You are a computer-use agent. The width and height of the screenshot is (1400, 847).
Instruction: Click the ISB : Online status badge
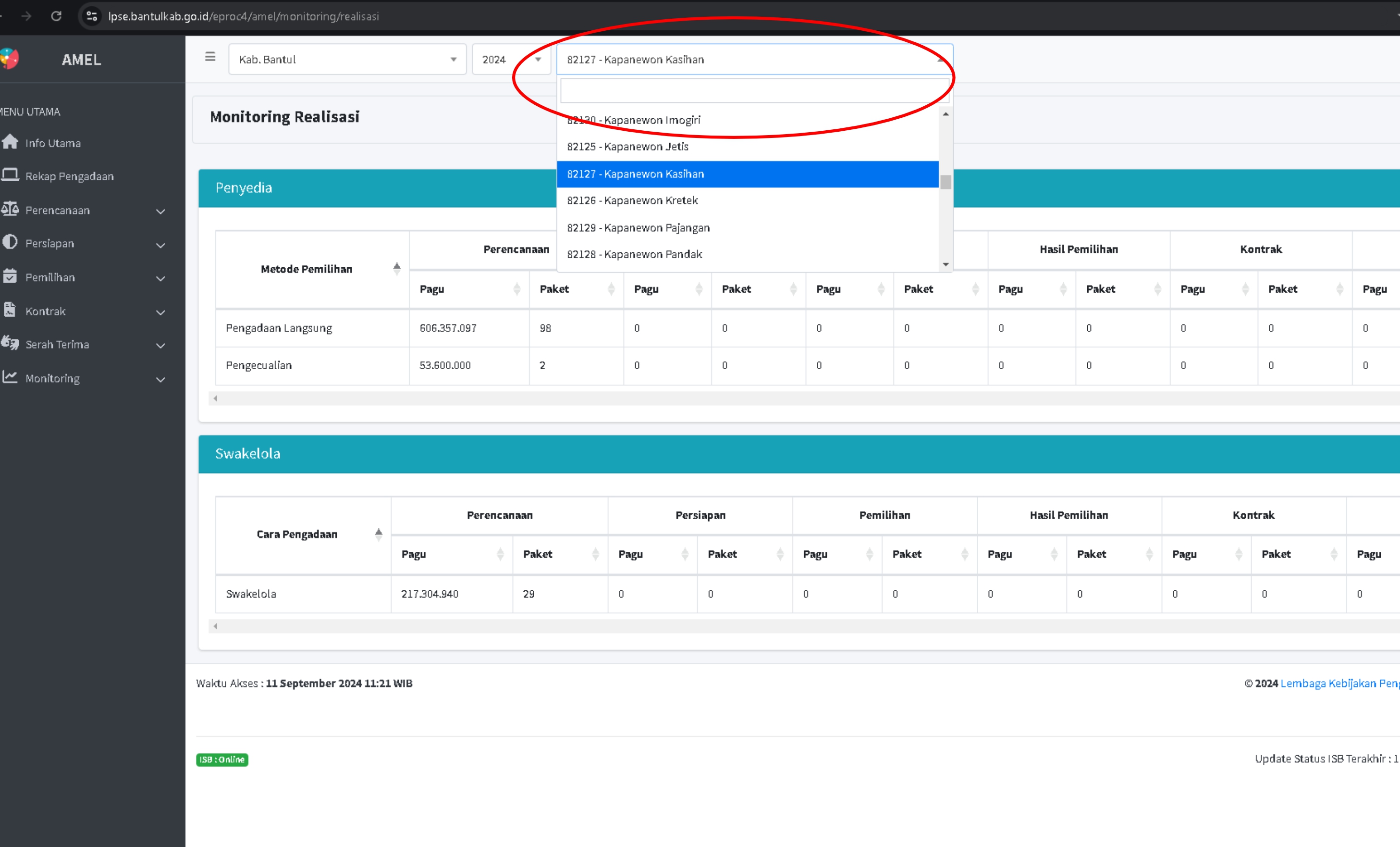(x=222, y=760)
